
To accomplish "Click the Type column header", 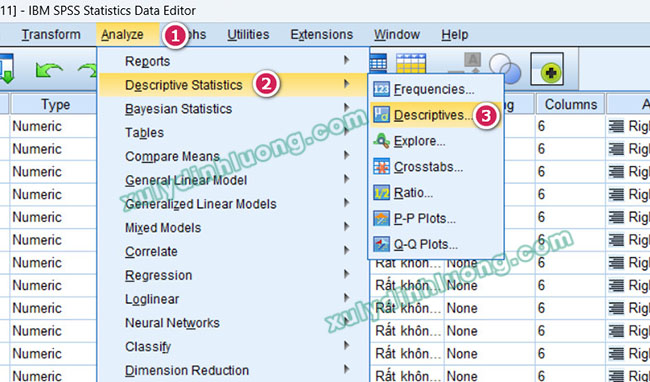I will 54,104.
